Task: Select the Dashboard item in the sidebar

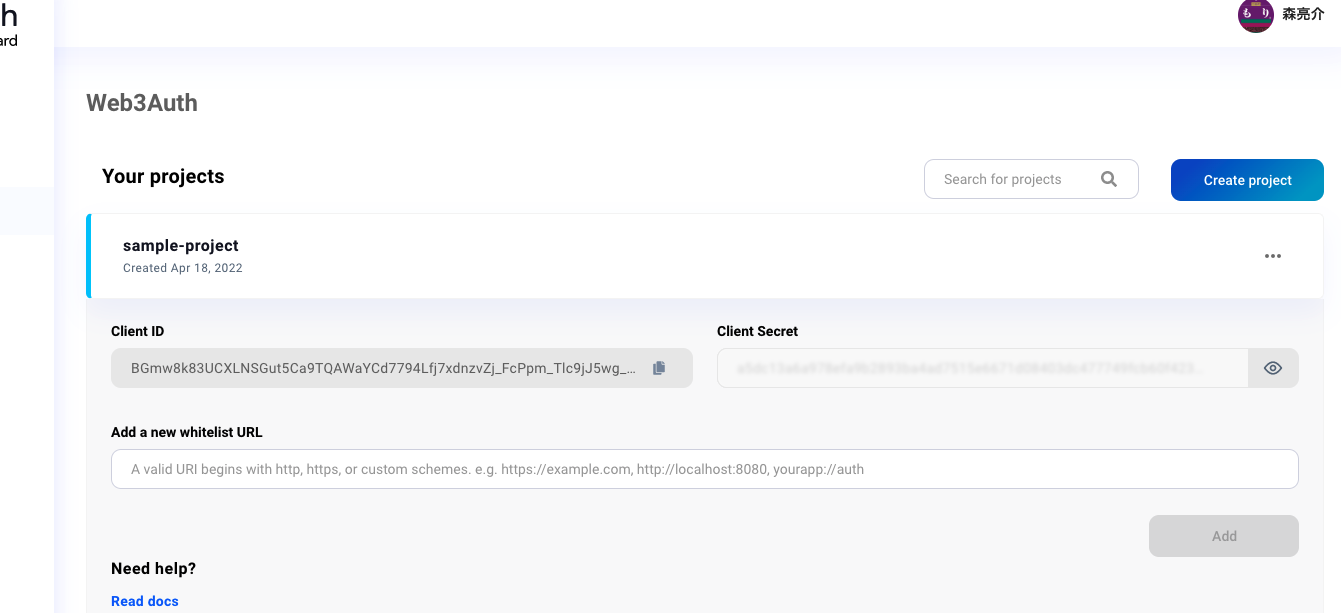Action: pos(10,40)
